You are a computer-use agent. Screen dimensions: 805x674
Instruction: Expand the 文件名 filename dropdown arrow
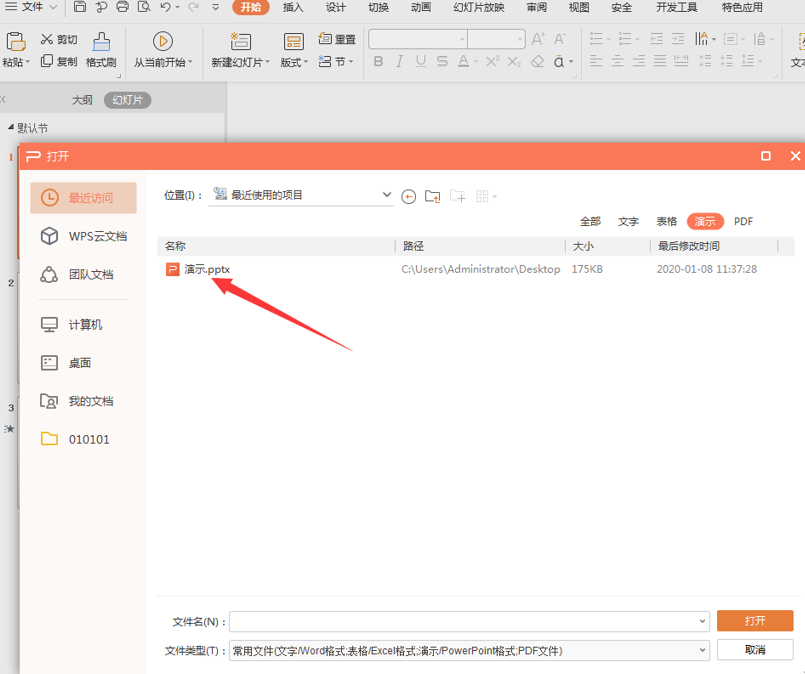(x=702, y=621)
